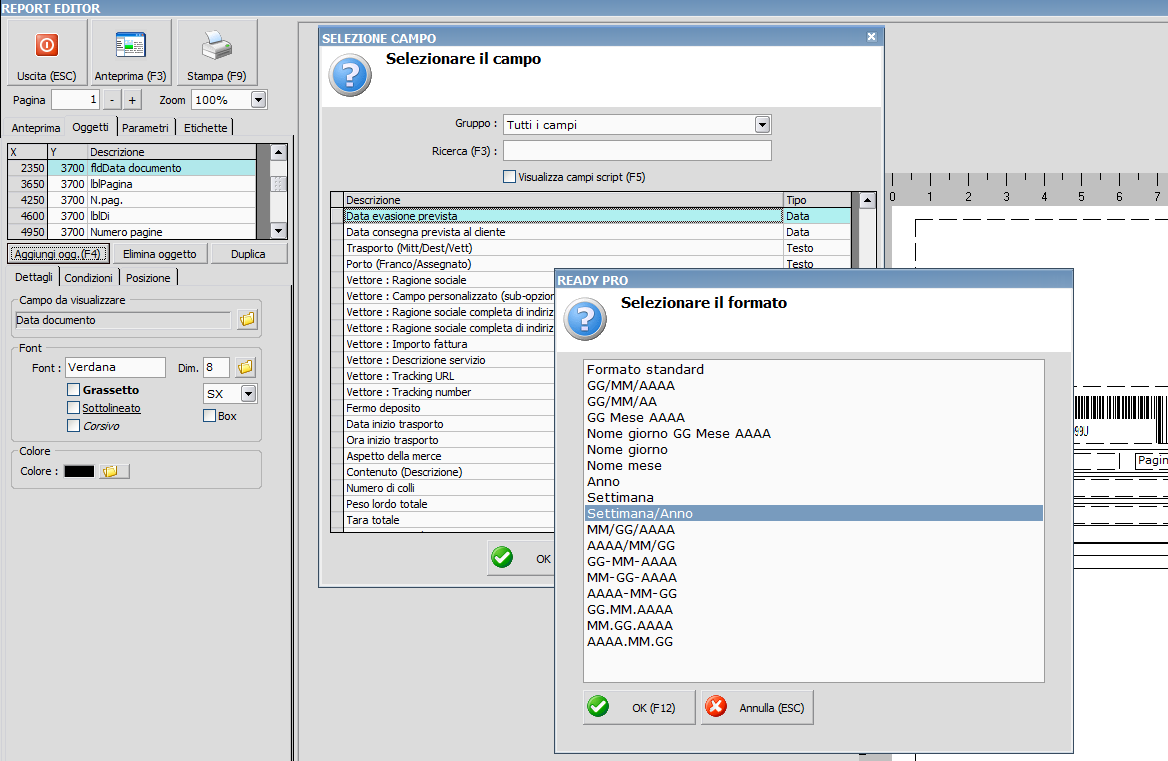This screenshot has height=761, width=1168.
Task: Open the Zoom 100% dropdown
Action: coord(258,100)
